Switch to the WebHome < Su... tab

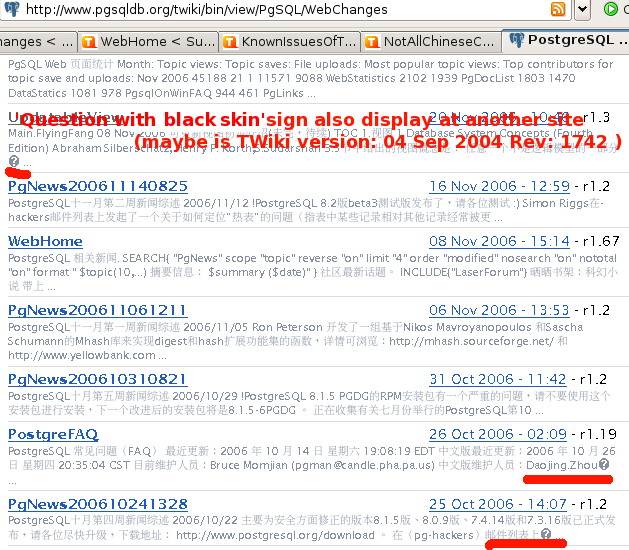pos(148,42)
